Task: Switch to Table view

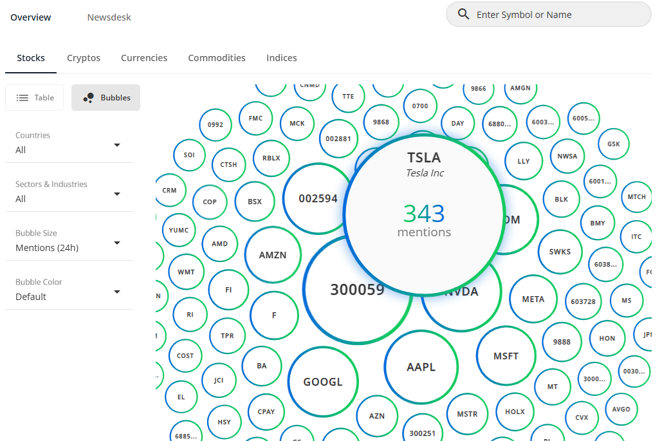Action: [35, 98]
